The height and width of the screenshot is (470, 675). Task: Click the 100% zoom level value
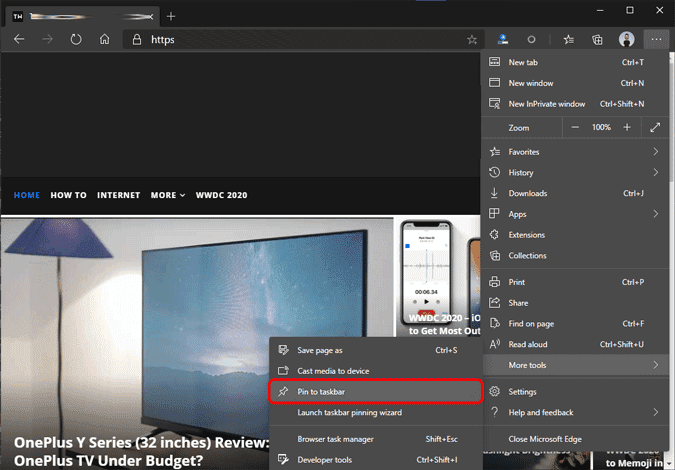point(601,127)
